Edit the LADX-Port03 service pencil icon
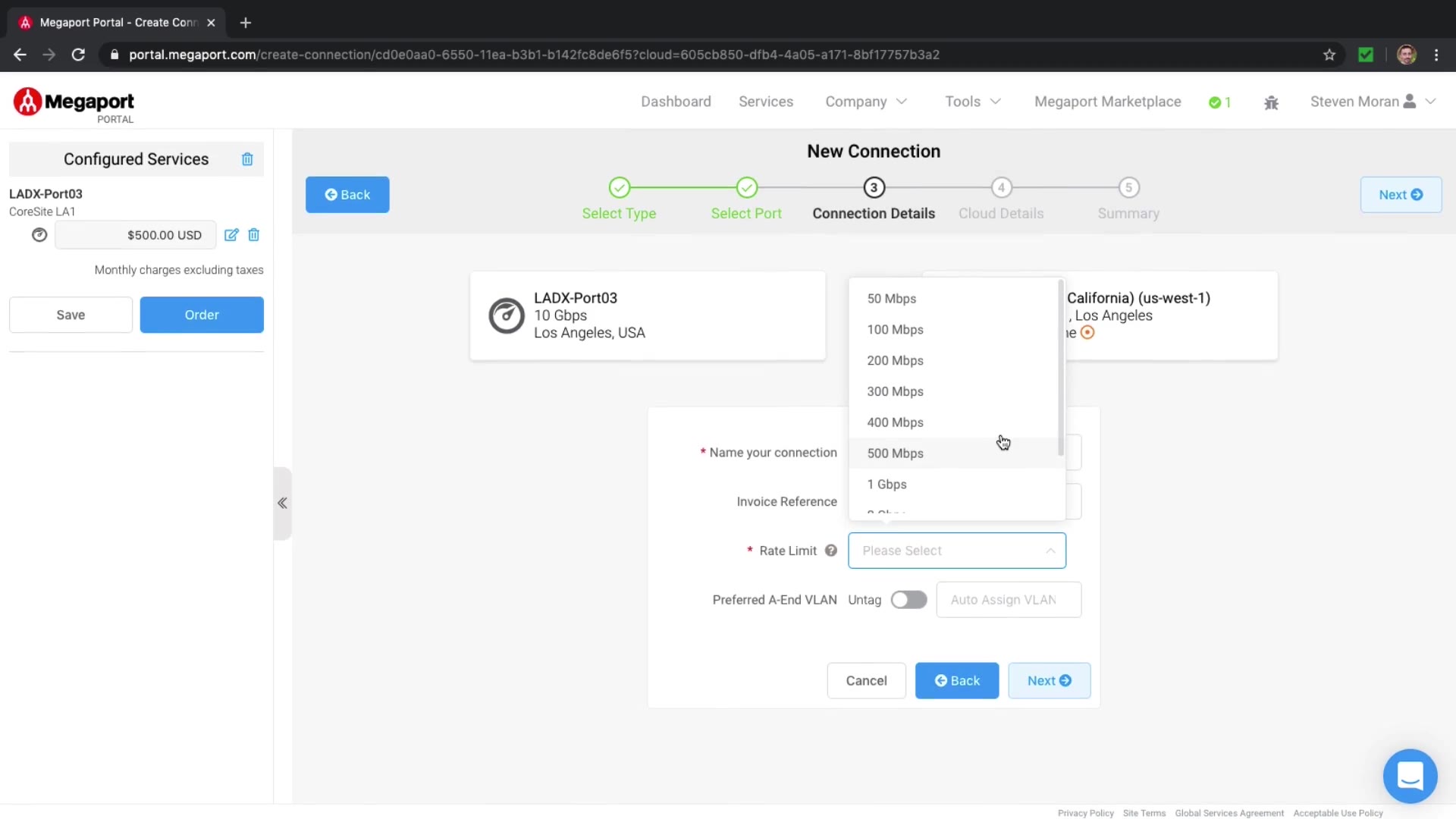Image resolution: width=1456 pixels, height=819 pixels. tap(231, 235)
